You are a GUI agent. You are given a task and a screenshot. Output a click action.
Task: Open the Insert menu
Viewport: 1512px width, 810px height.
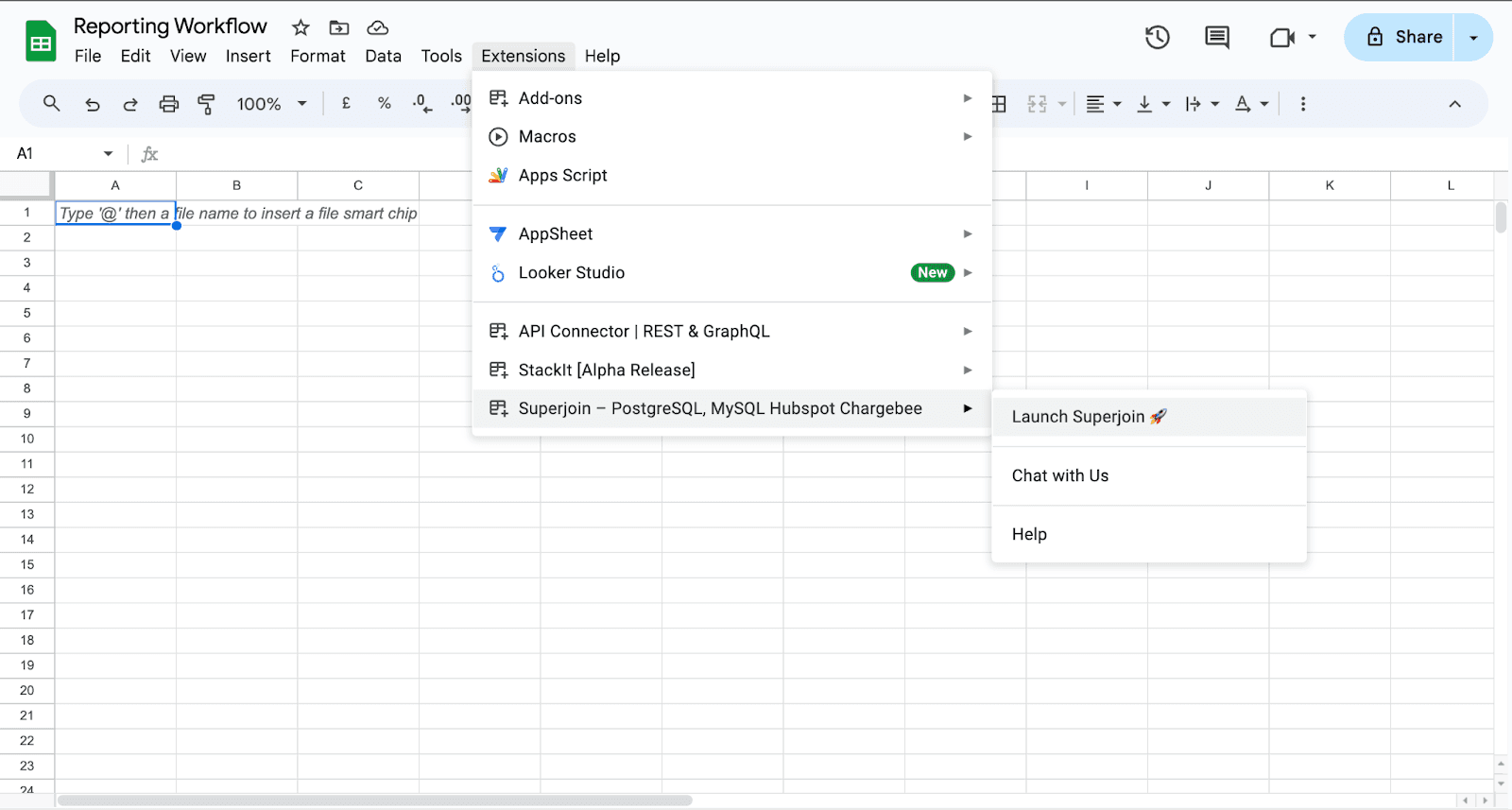tap(249, 56)
